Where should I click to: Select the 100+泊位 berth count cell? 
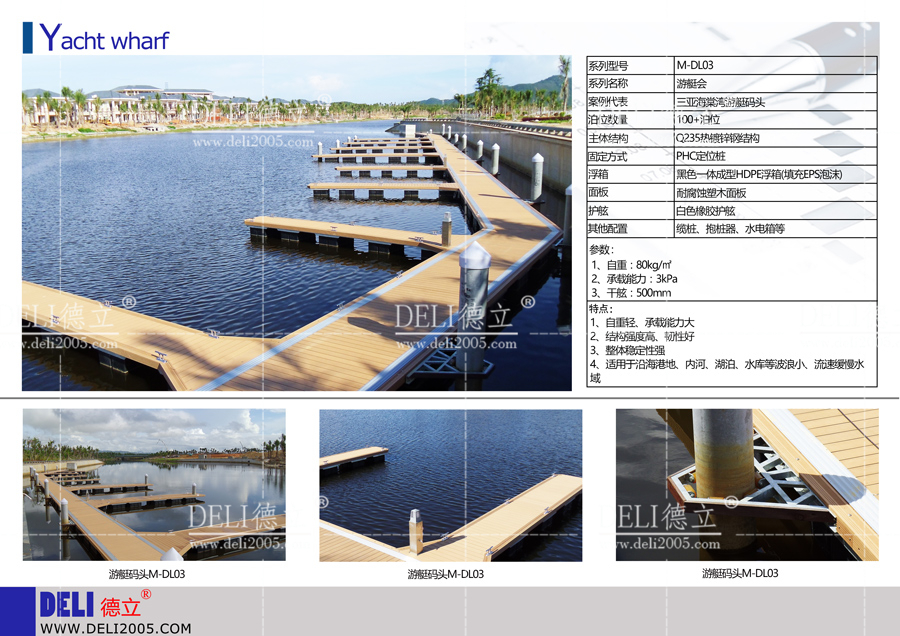698,119
